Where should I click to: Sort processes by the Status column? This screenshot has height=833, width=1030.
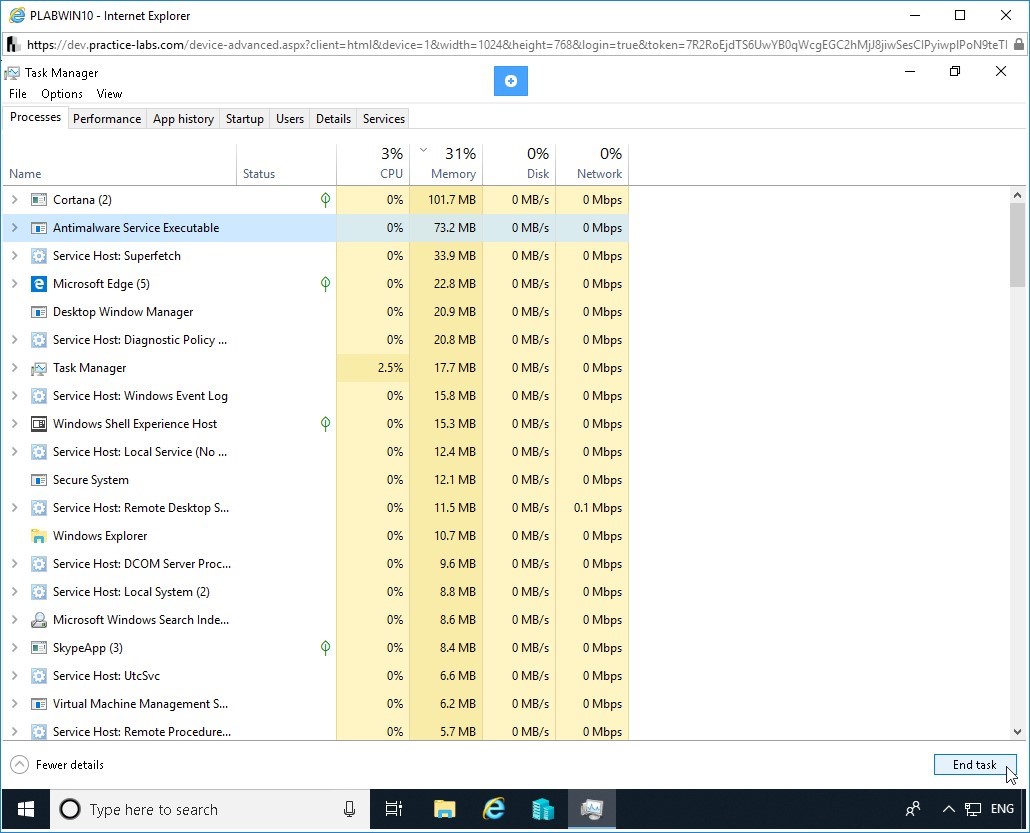tap(286, 164)
